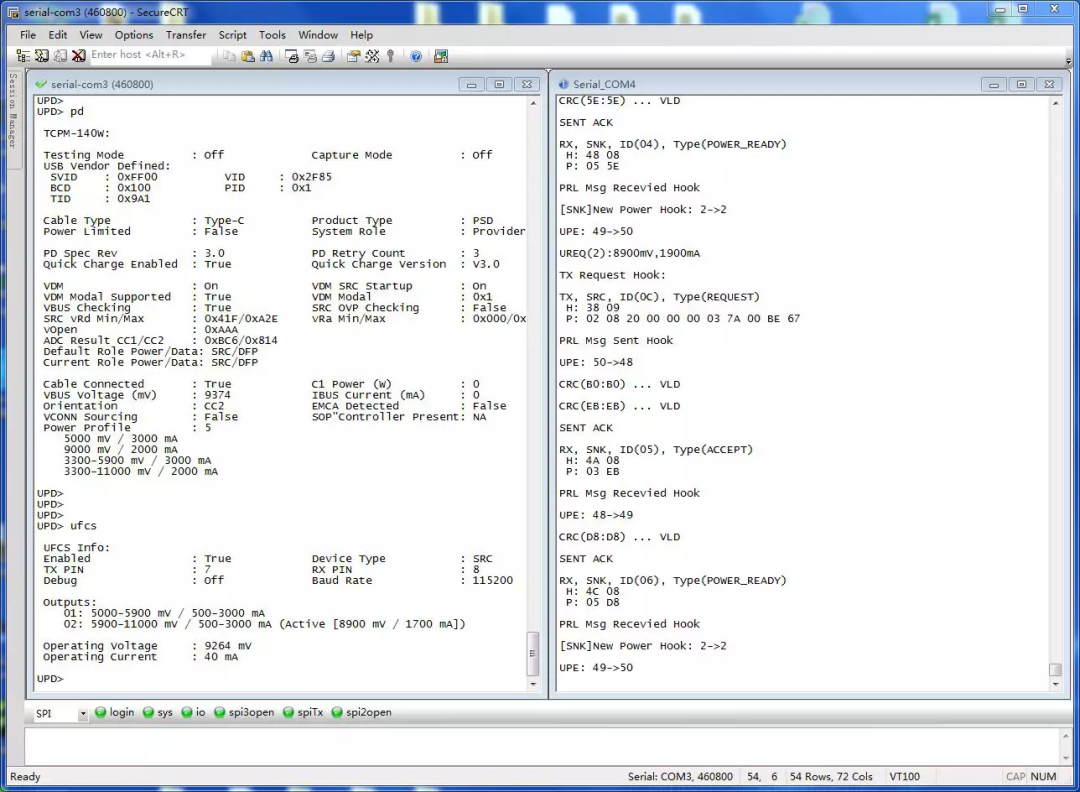
Task: Open the Window menu
Action: tap(318, 34)
